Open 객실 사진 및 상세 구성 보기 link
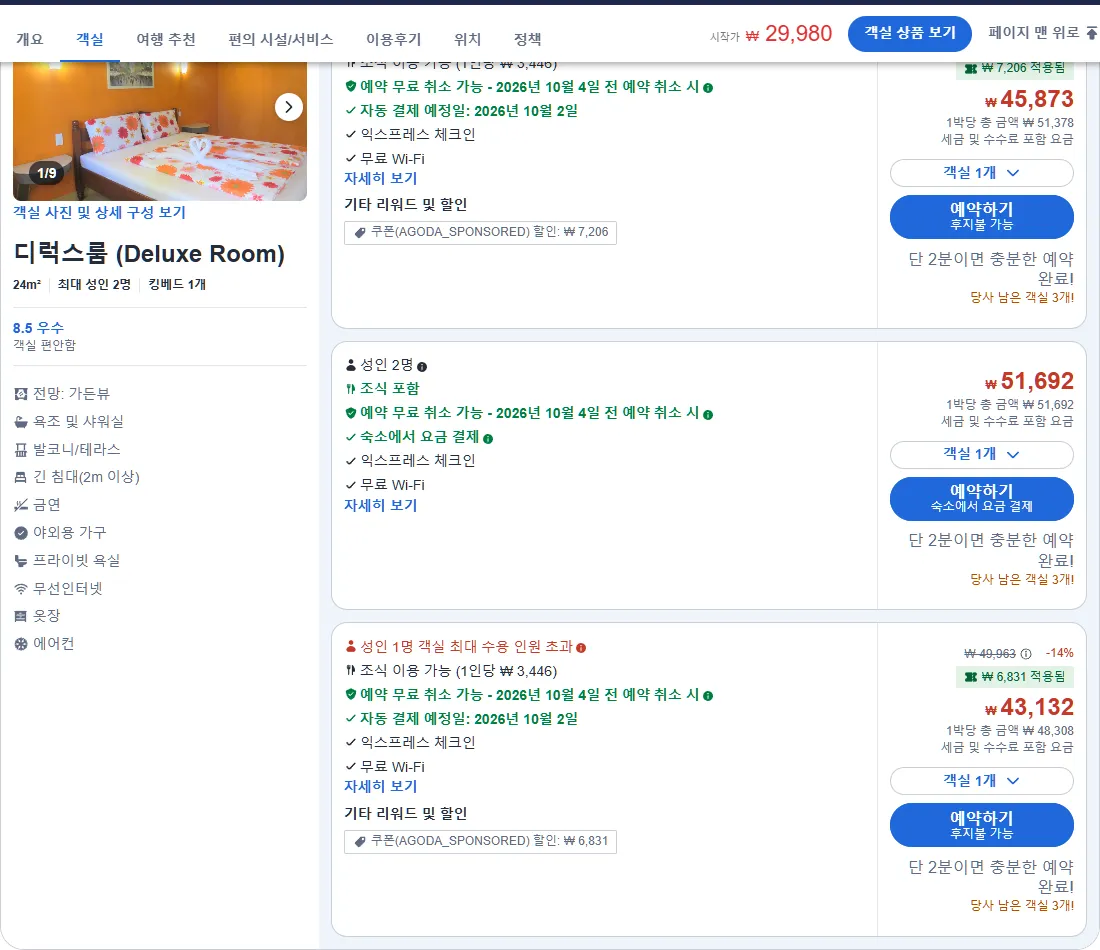 pos(99,213)
